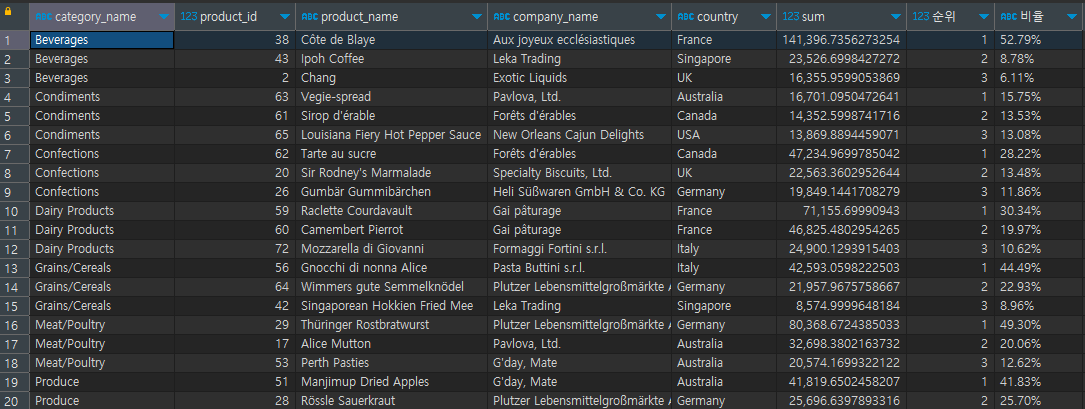This screenshot has width=1085, height=409.
Task: Click Gnocchi di nonna Alice cell
Action: click(x=392, y=268)
